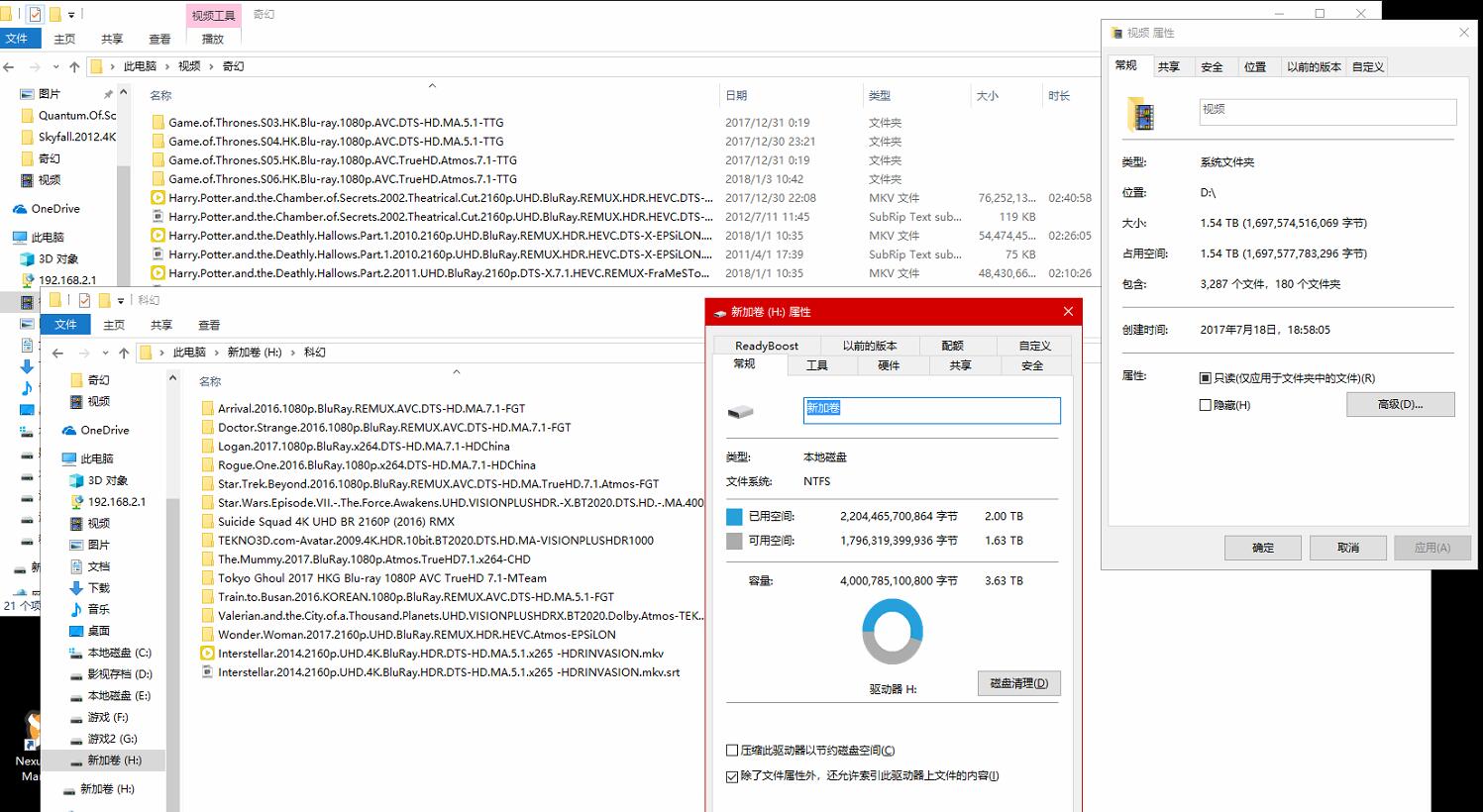
Task: Open recent locations dropdown in 奇幻 window
Action: (55, 67)
